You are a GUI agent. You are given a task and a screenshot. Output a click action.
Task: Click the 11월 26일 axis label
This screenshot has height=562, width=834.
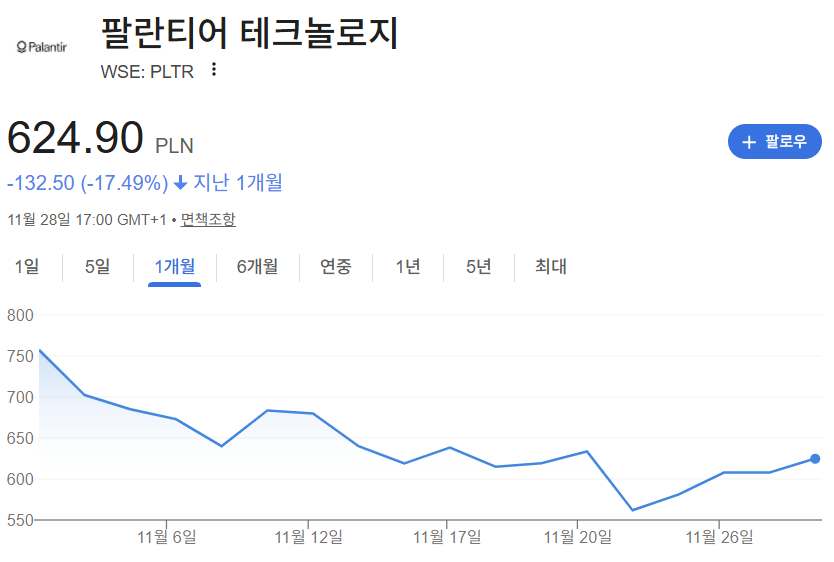719,537
